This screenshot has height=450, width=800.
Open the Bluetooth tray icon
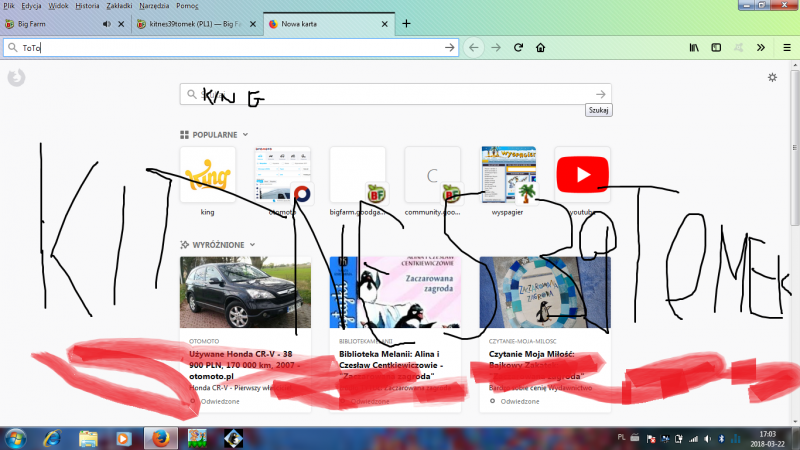click(721, 439)
